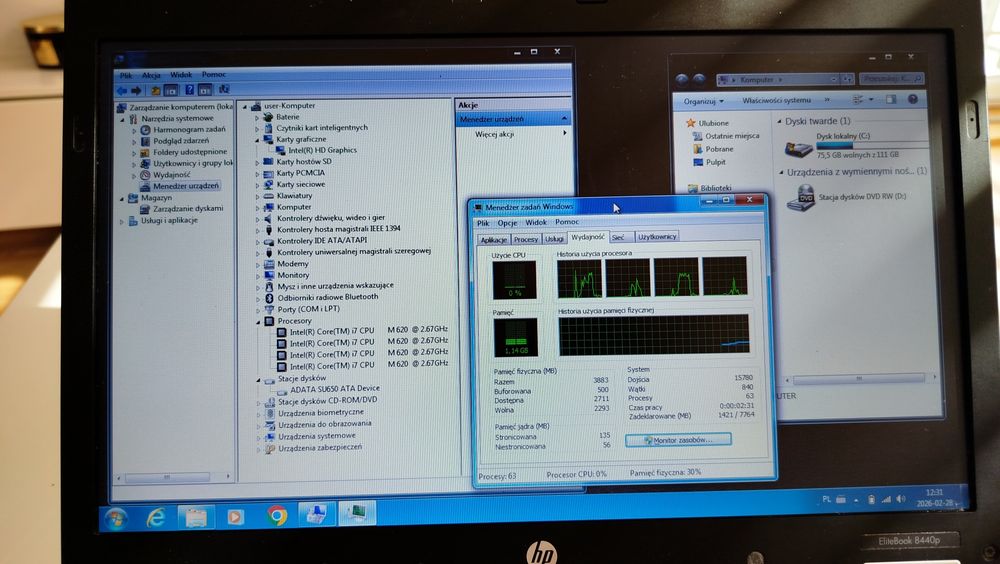
Task: Select Podgląd zdarzeń in the tree
Action: tap(180, 140)
